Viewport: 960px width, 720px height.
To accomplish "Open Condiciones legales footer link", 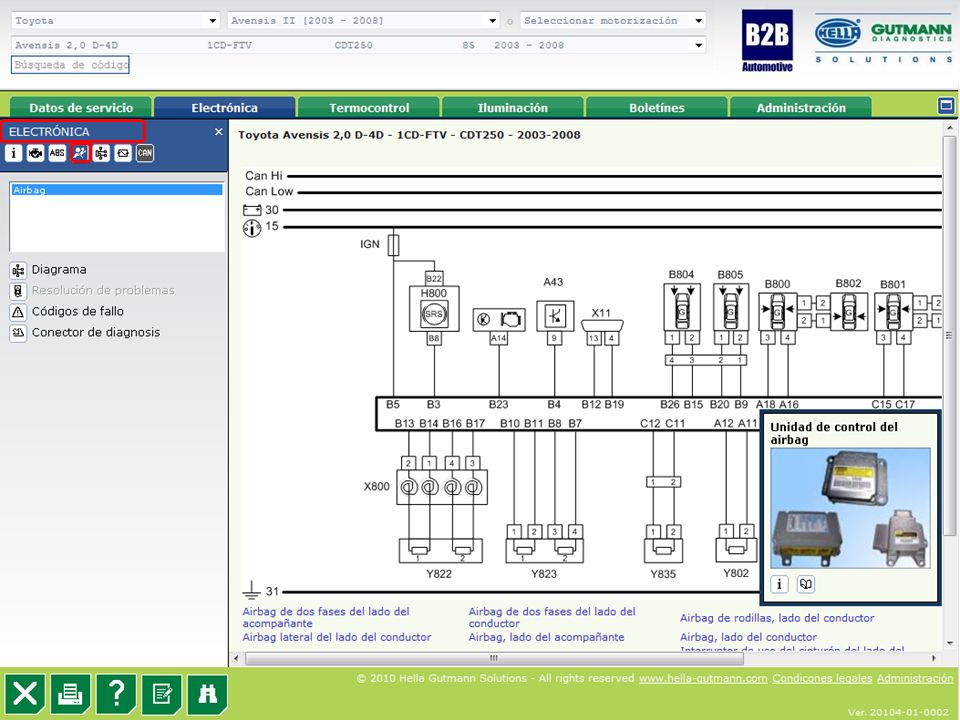I will (822, 678).
